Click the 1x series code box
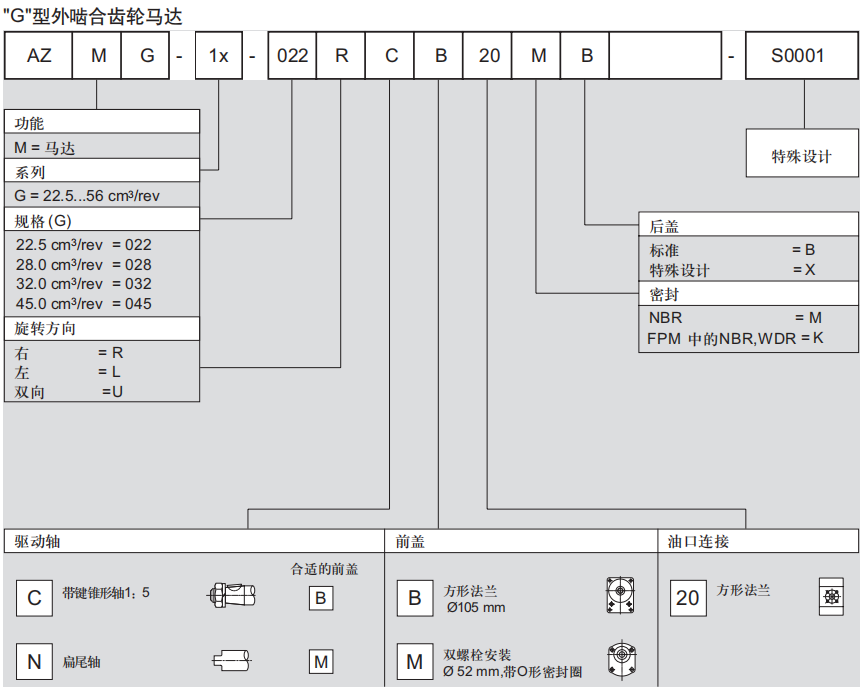 coord(218,56)
